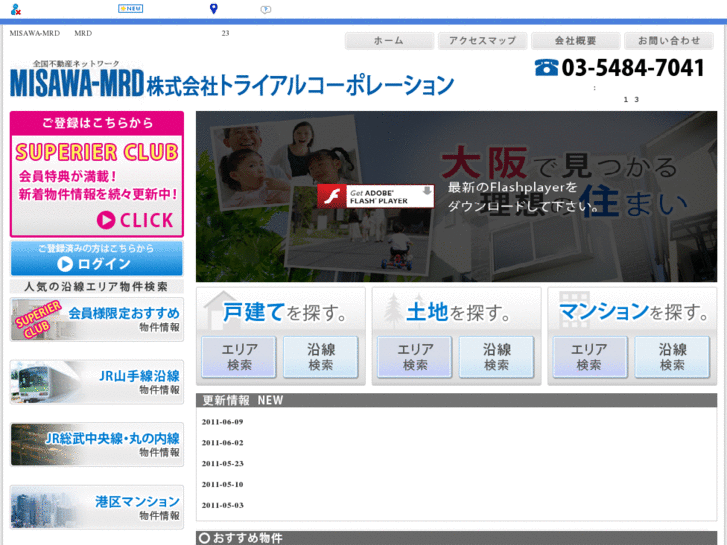Open 会員様限定おすすめ物件情報 banner
The width and height of the screenshot is (727, 545).
click(x=97, y=320)
